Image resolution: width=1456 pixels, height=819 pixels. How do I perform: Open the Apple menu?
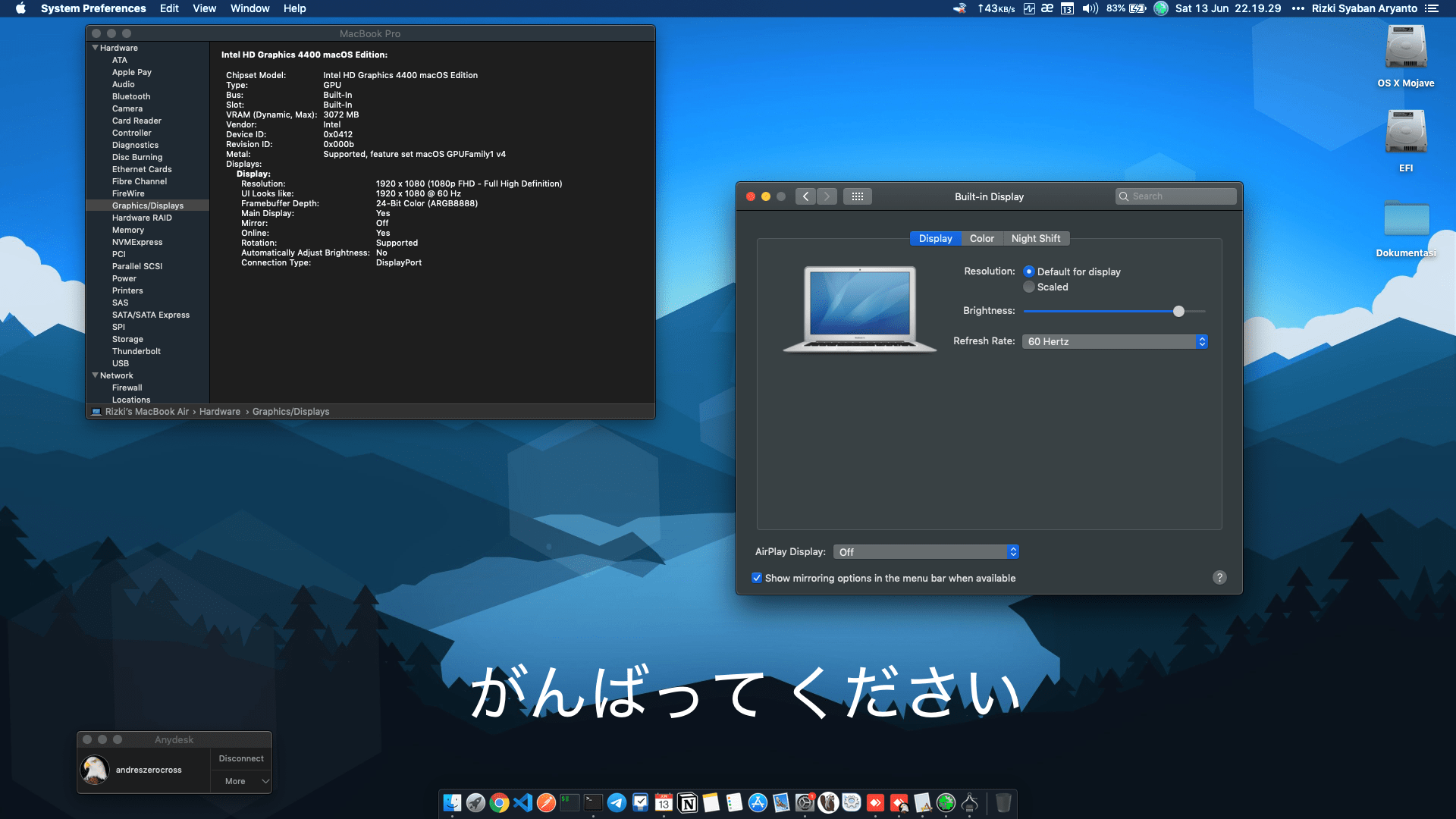coord(20,8)
